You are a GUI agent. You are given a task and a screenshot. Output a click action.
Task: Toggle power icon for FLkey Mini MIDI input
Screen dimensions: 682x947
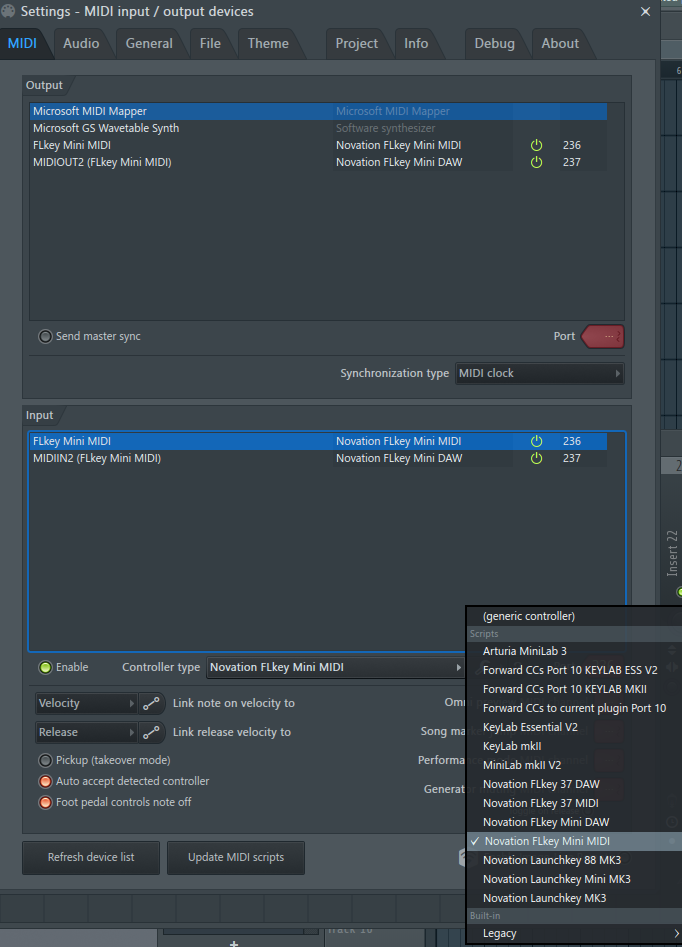[x=536, y=441]
